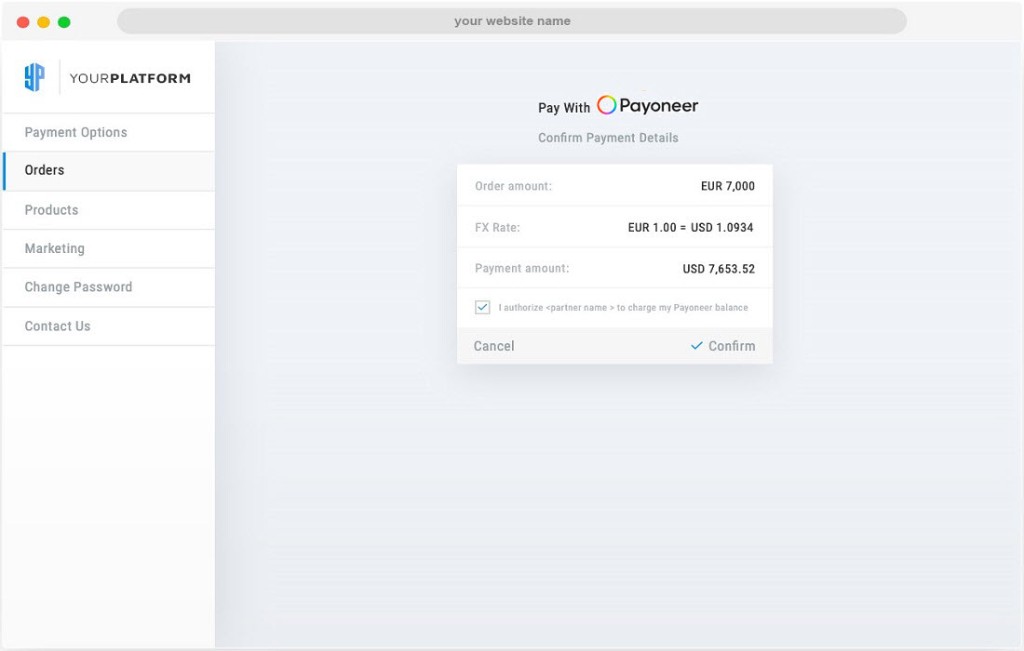
Task: Cancel the Payoneer payment
Action: 494,346
